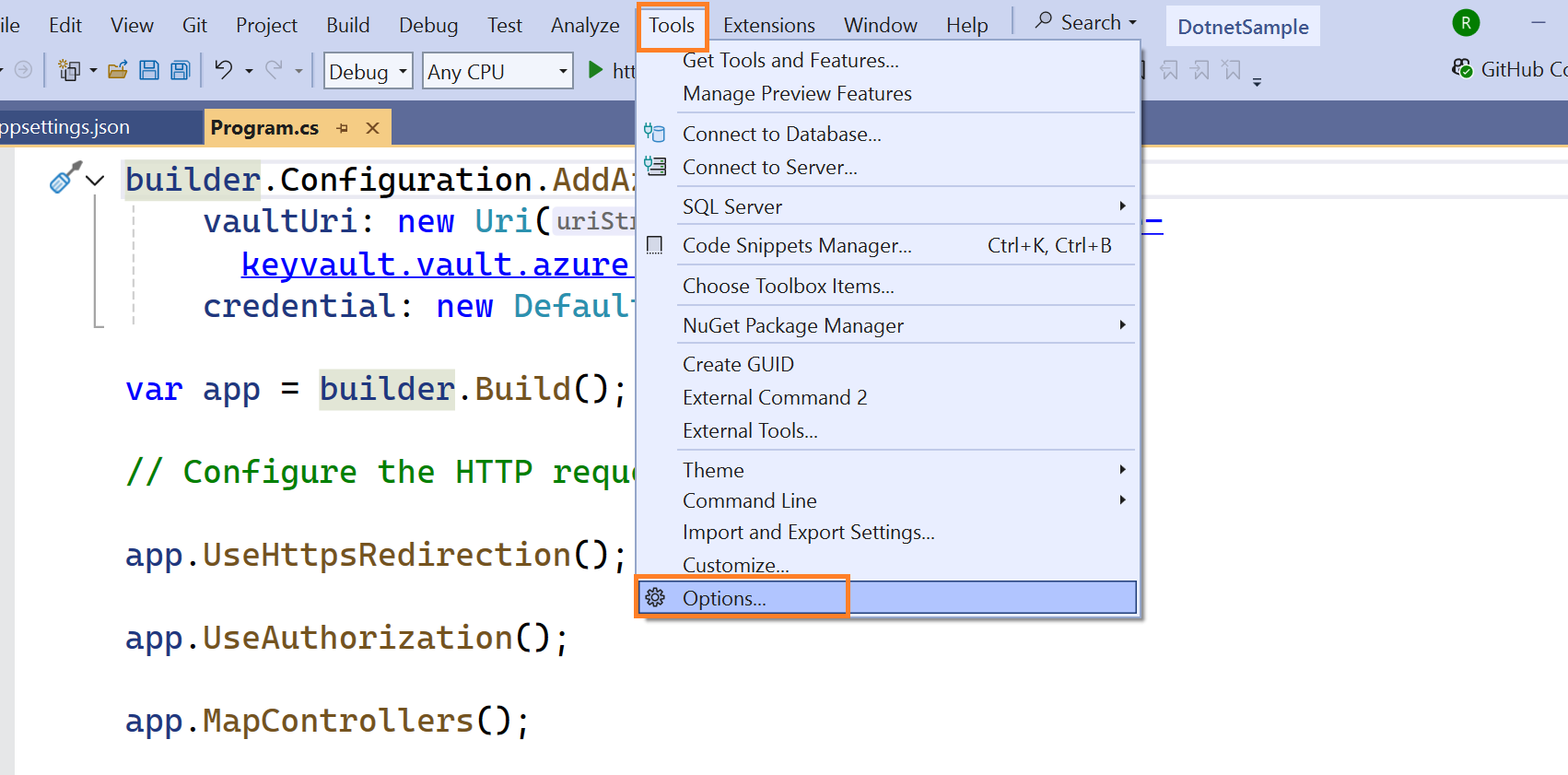Screen dimensions: 1568x775
Task: Switch to the appsettings.json tab
Action: pyautogui.click(x=64, y=127)
